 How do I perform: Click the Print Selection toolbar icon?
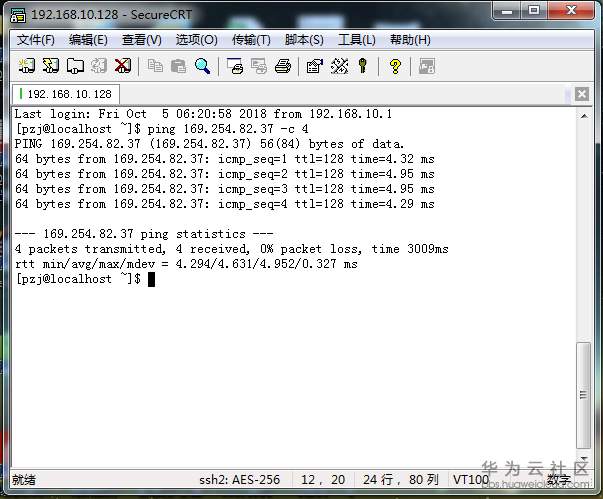click(x=259, y=66)
